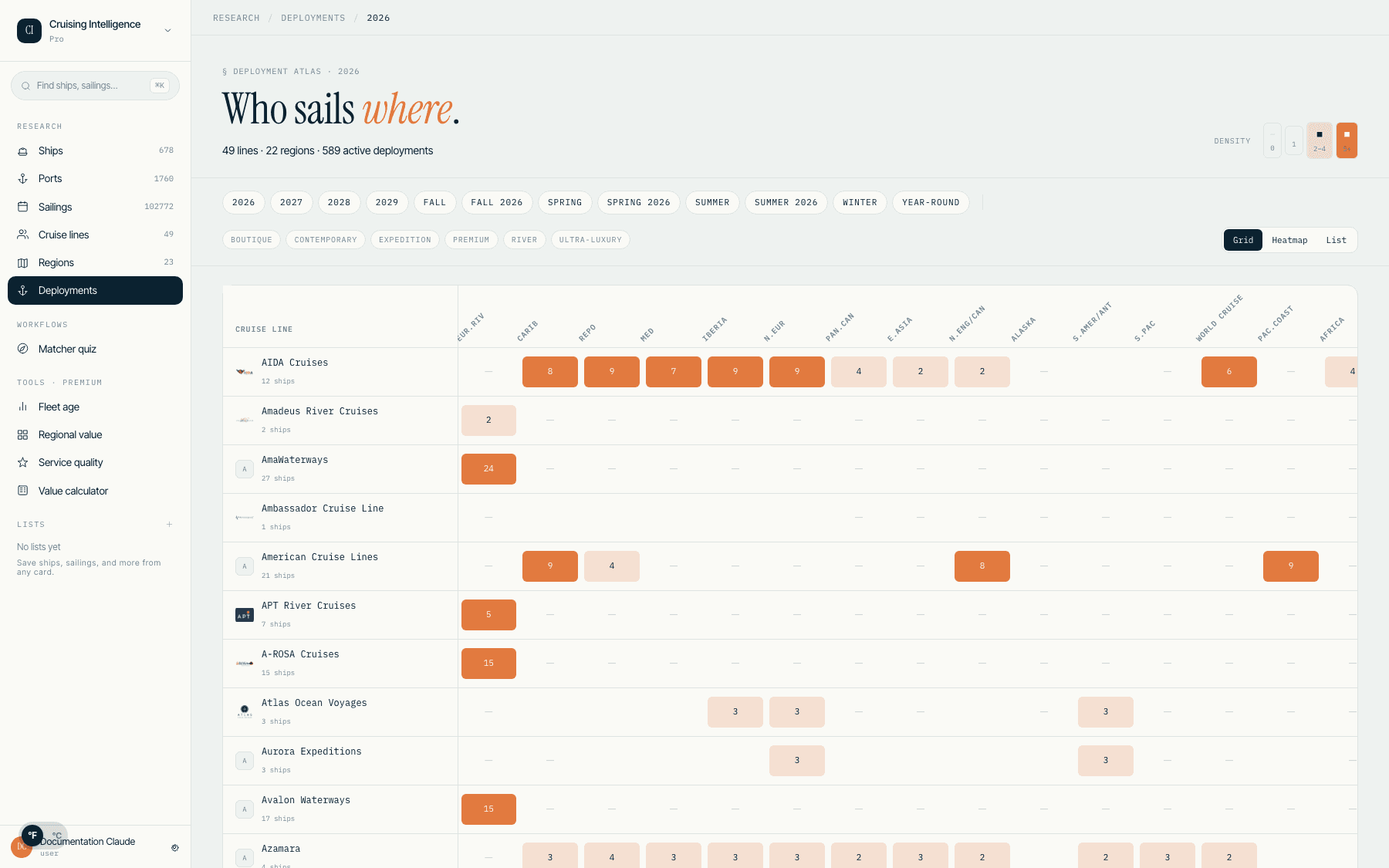1389x868 pixels.
Task: Toggle the 2027 year filter chip
Action: pos(292,203)
